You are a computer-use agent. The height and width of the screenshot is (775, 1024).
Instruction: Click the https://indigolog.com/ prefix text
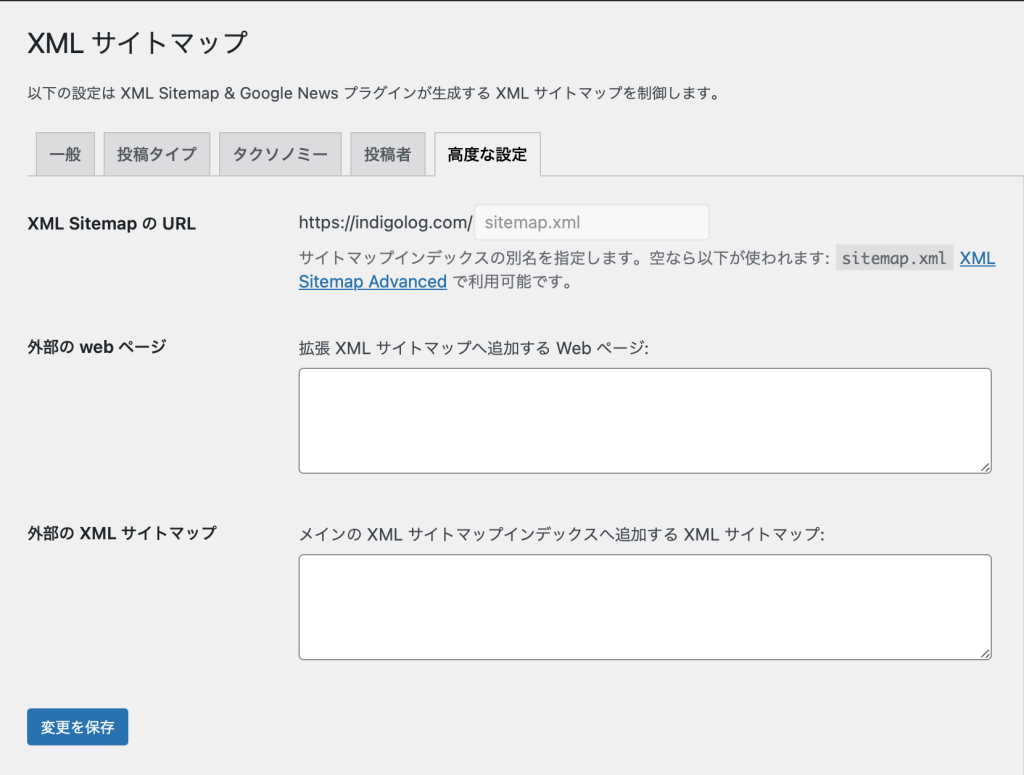pyautogui.click(x=385, y=223)
